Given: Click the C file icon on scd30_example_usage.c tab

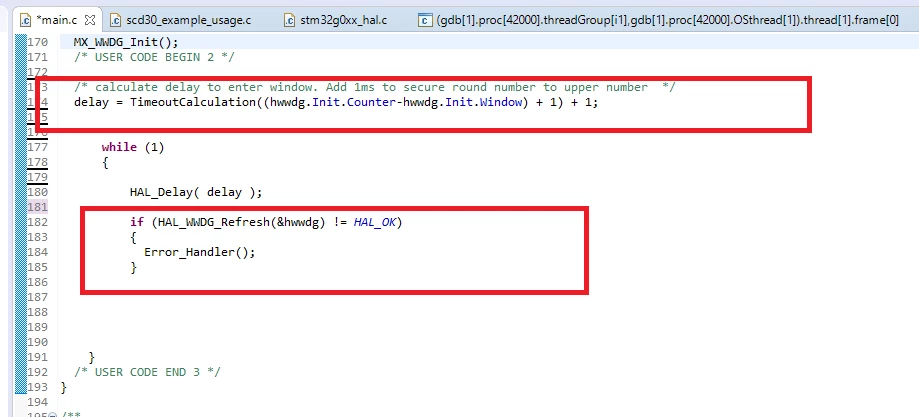Looking at the screenshot, I should click(115, 21).
